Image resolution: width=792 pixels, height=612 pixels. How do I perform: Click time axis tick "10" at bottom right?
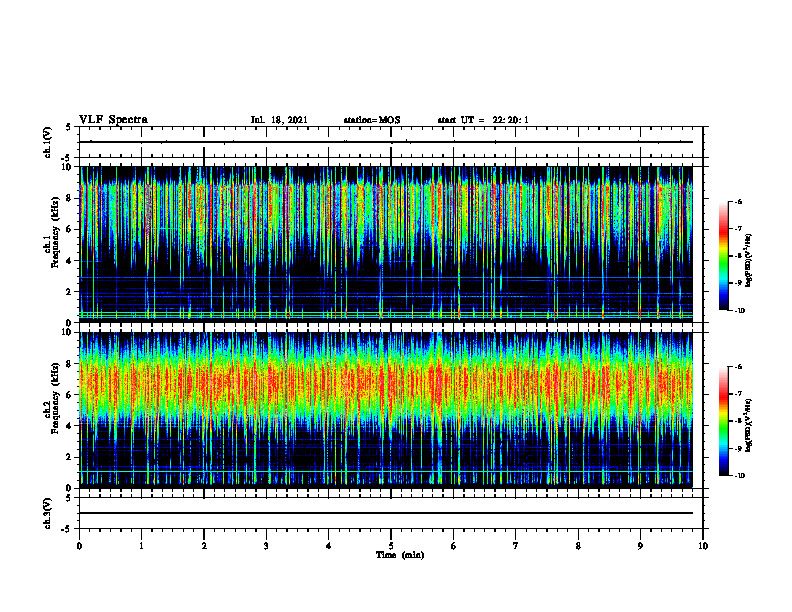tap(703, 546)
